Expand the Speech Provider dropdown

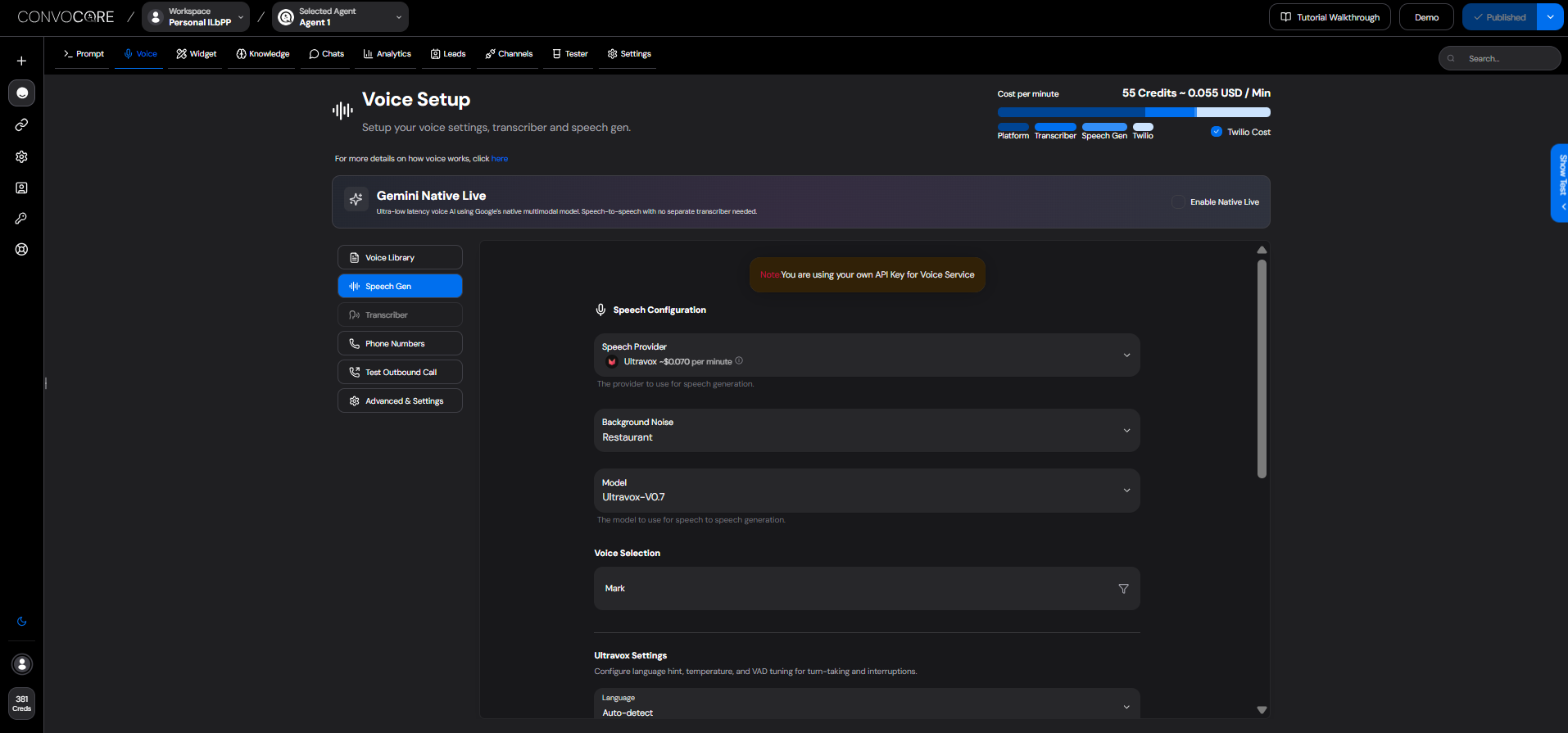(x=867, y=355)
